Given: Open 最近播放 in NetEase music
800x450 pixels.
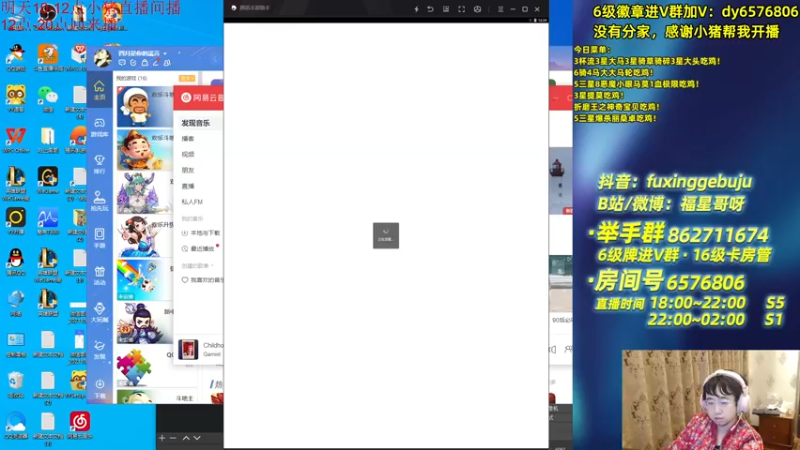Looking at the screenshot, I should (199, 248).
